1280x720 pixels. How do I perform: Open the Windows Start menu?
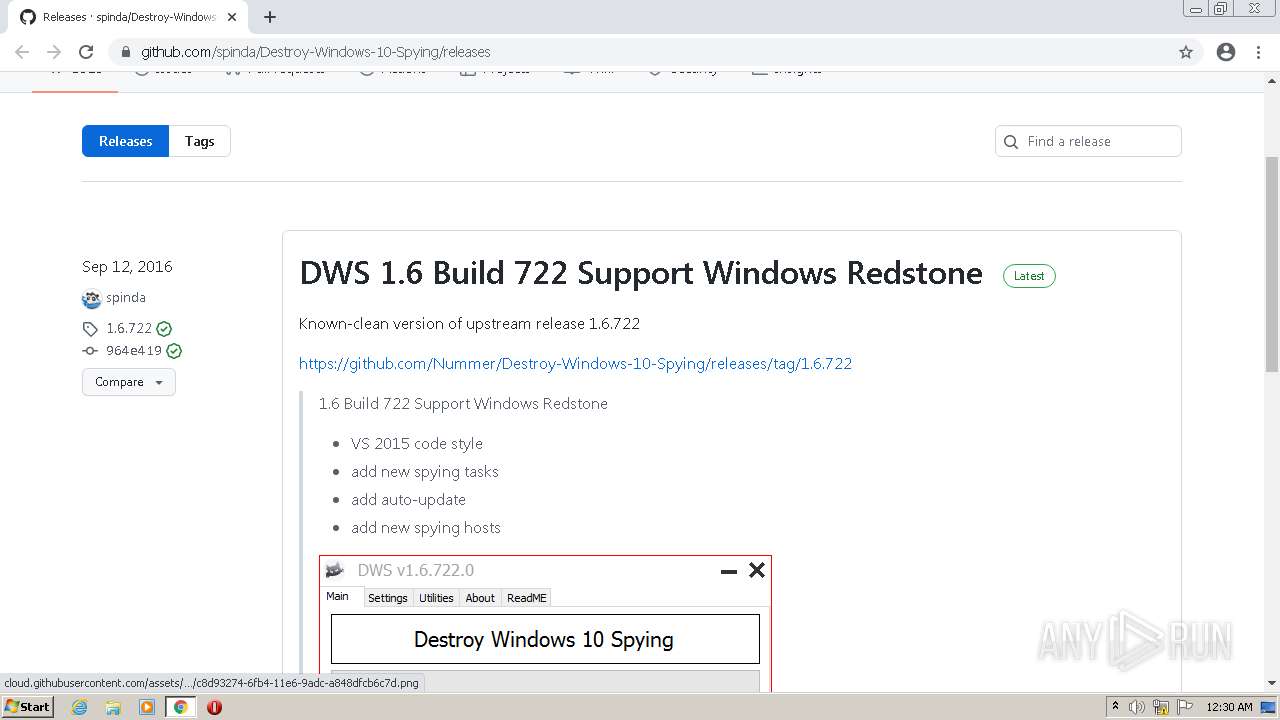coord(27,707)
